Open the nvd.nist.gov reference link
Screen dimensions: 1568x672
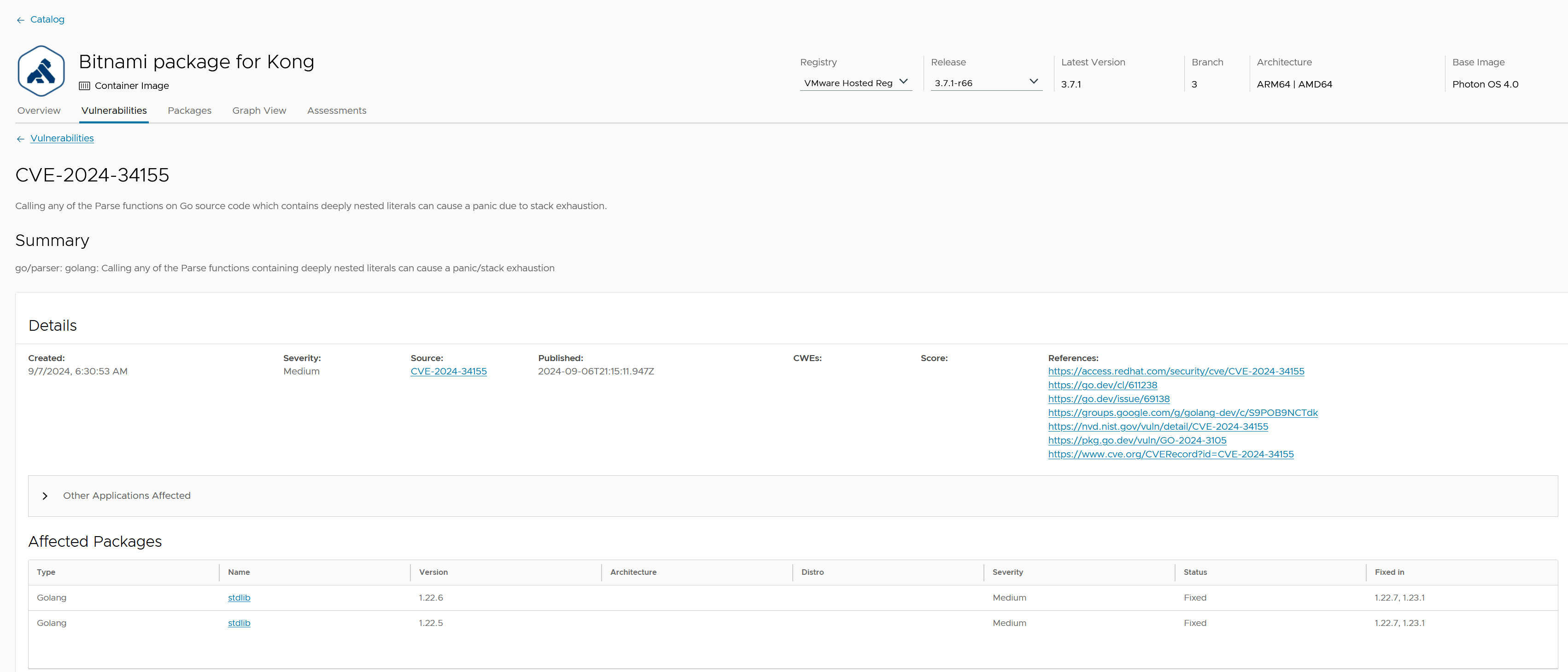1158,427
